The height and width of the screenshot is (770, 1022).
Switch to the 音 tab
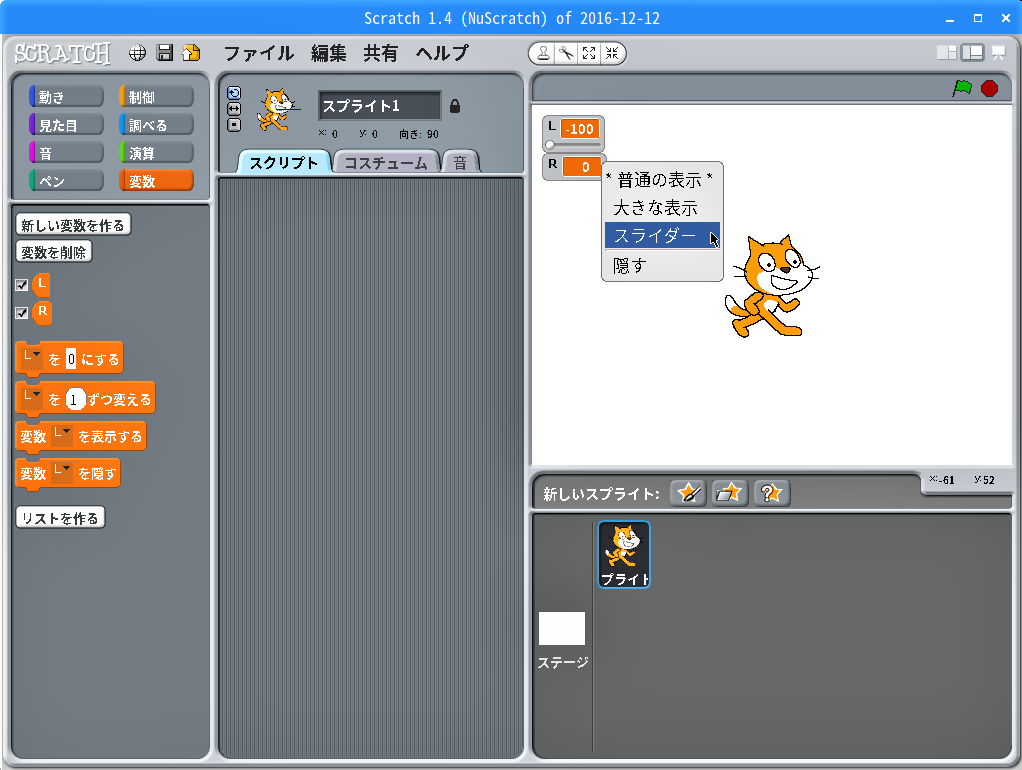coord(460,162)
